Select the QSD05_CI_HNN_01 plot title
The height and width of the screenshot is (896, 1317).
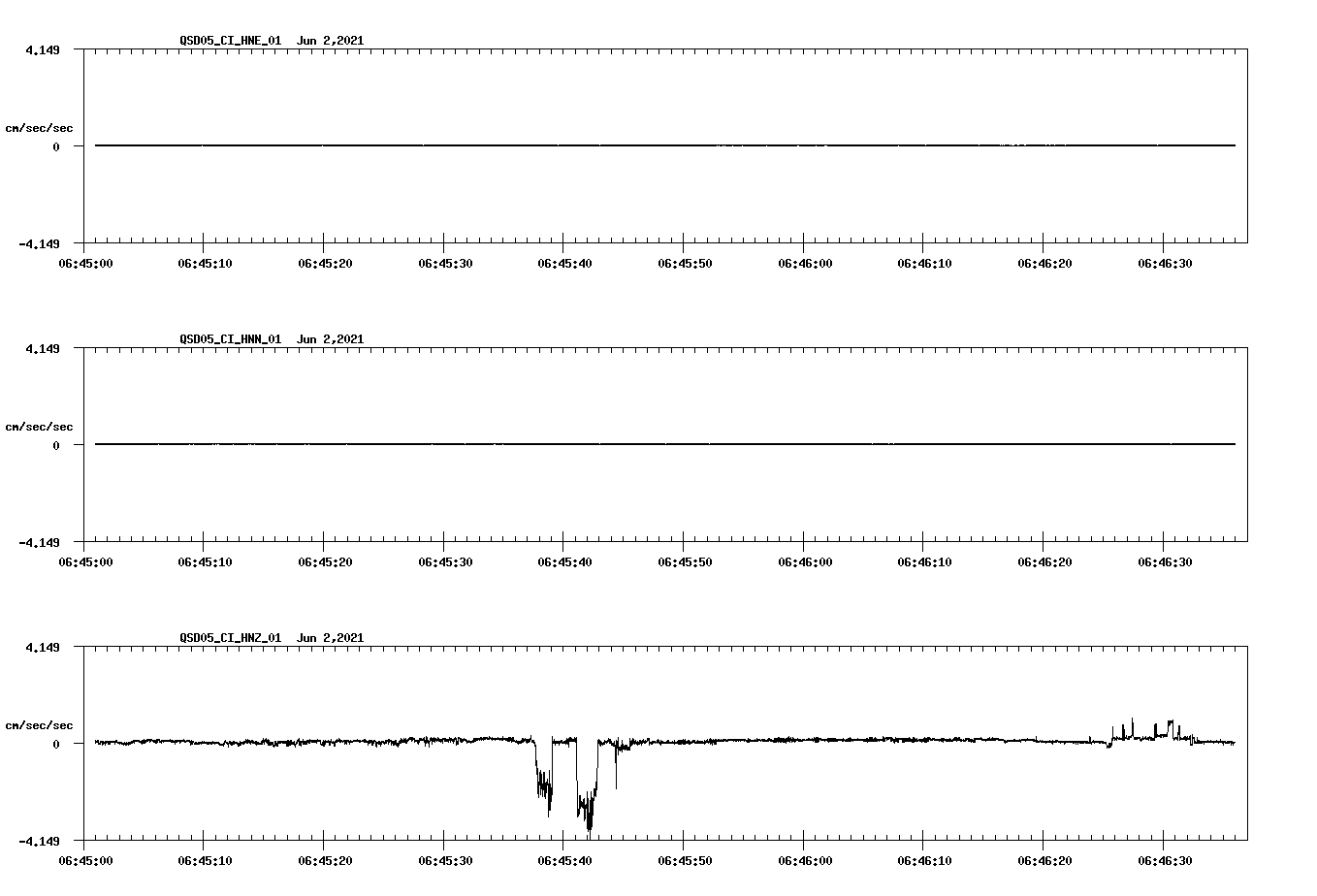230,339
